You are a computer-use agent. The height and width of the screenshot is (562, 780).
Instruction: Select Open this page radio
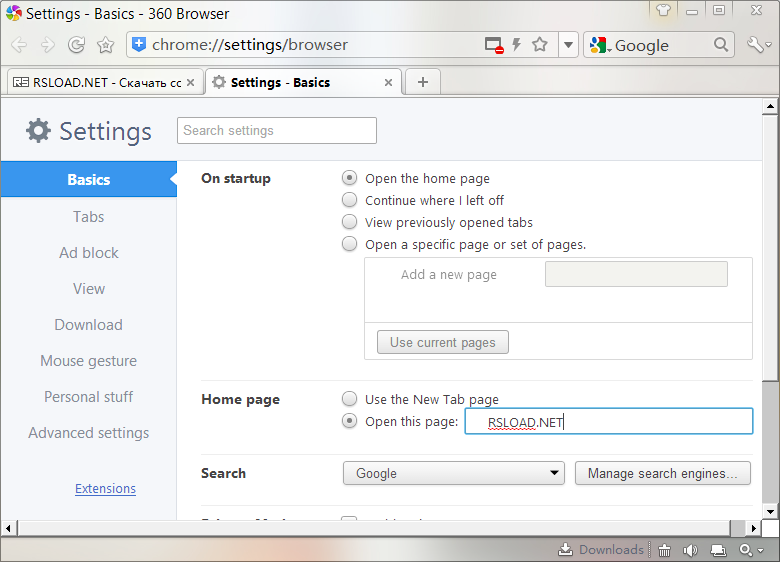click(350, 421)
